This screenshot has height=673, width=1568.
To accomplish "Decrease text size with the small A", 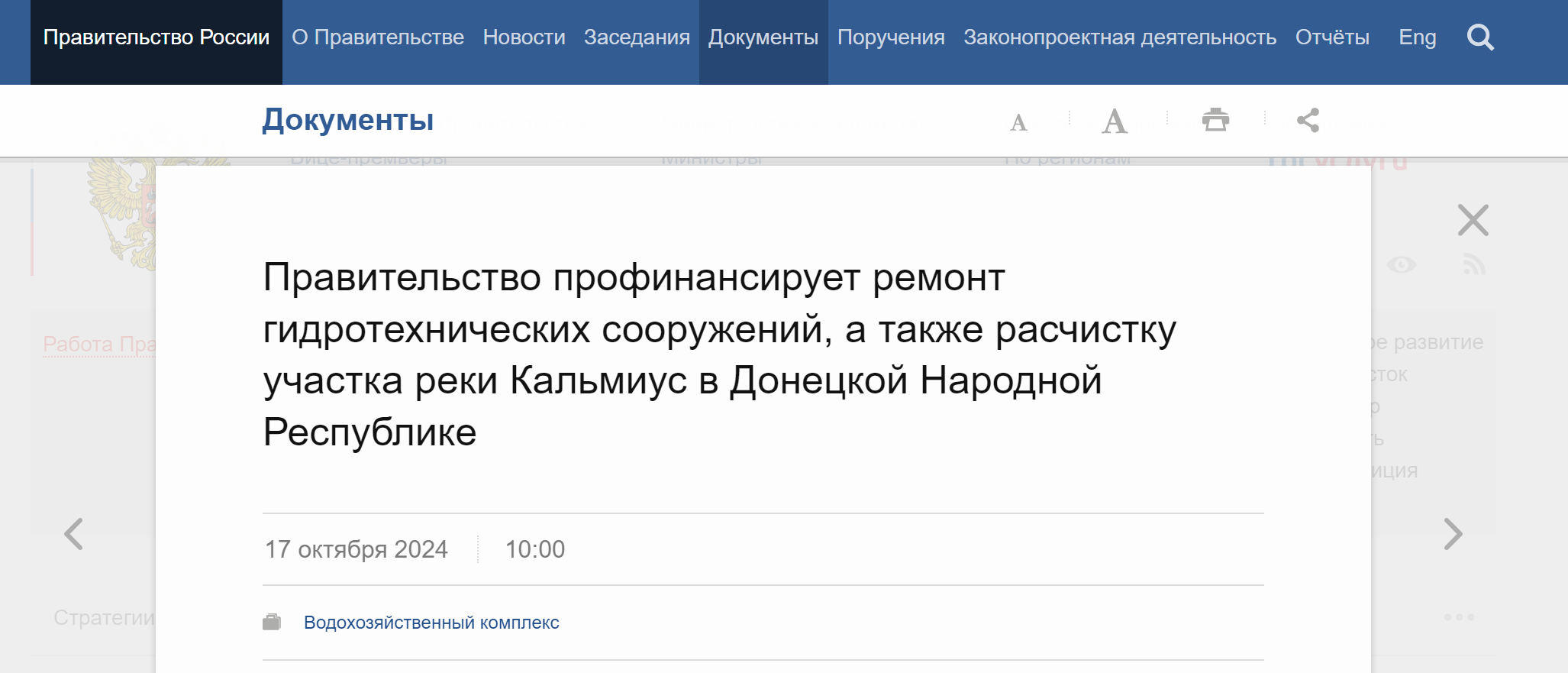I will click(1018, 122).
